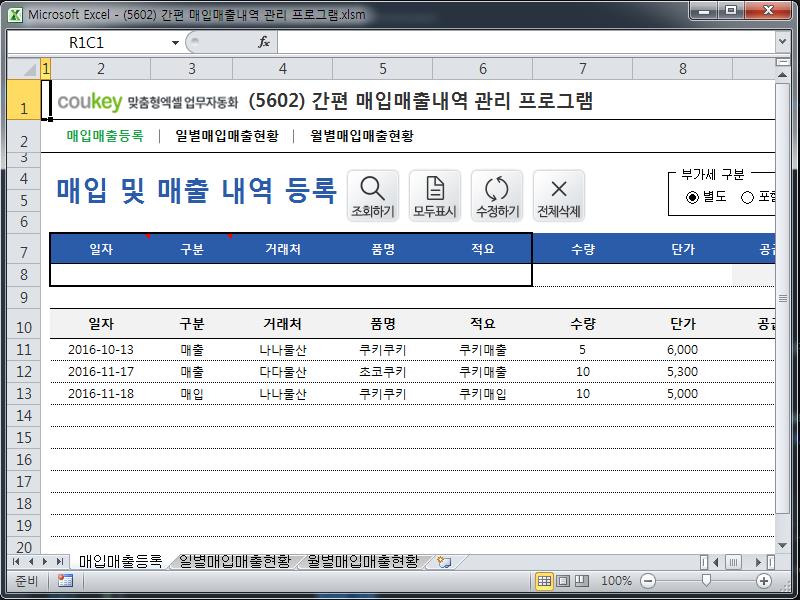Click the split box above vertical scrollbar

pyautogui.click(x=782, y=62)
